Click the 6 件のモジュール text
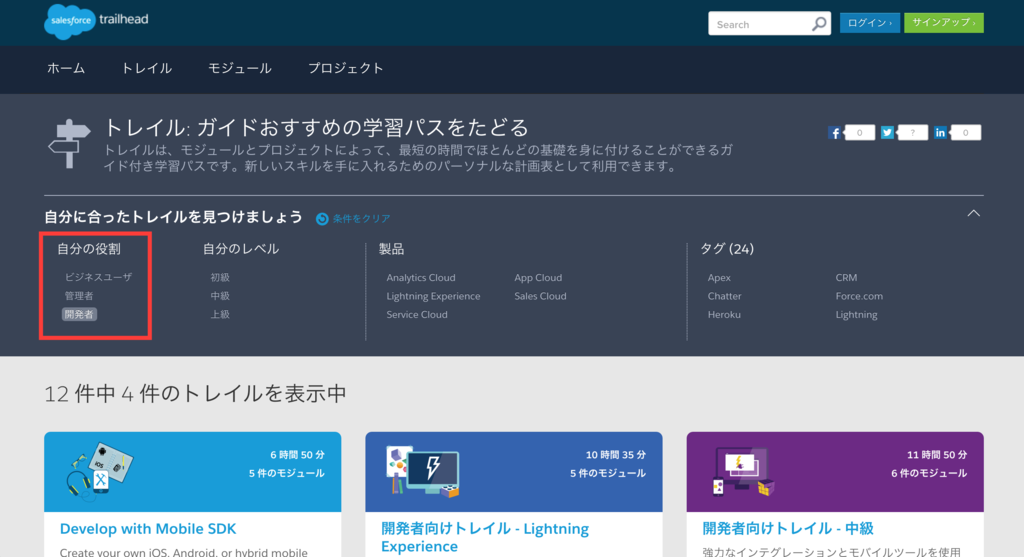Screen dimensions: 1024x557 click(x=929, y=473)
